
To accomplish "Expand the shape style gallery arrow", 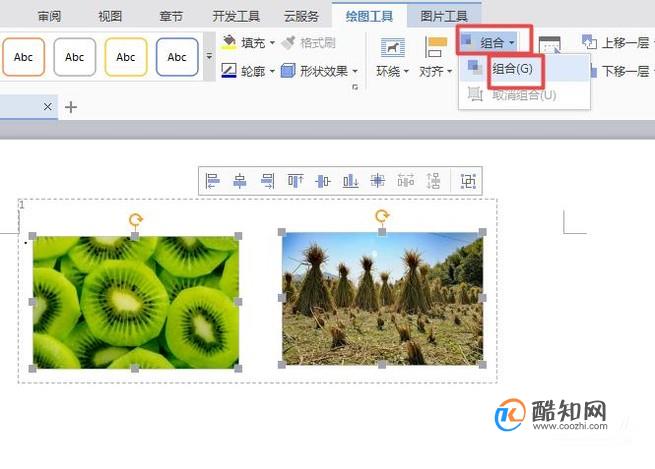I will coord(209,56).
